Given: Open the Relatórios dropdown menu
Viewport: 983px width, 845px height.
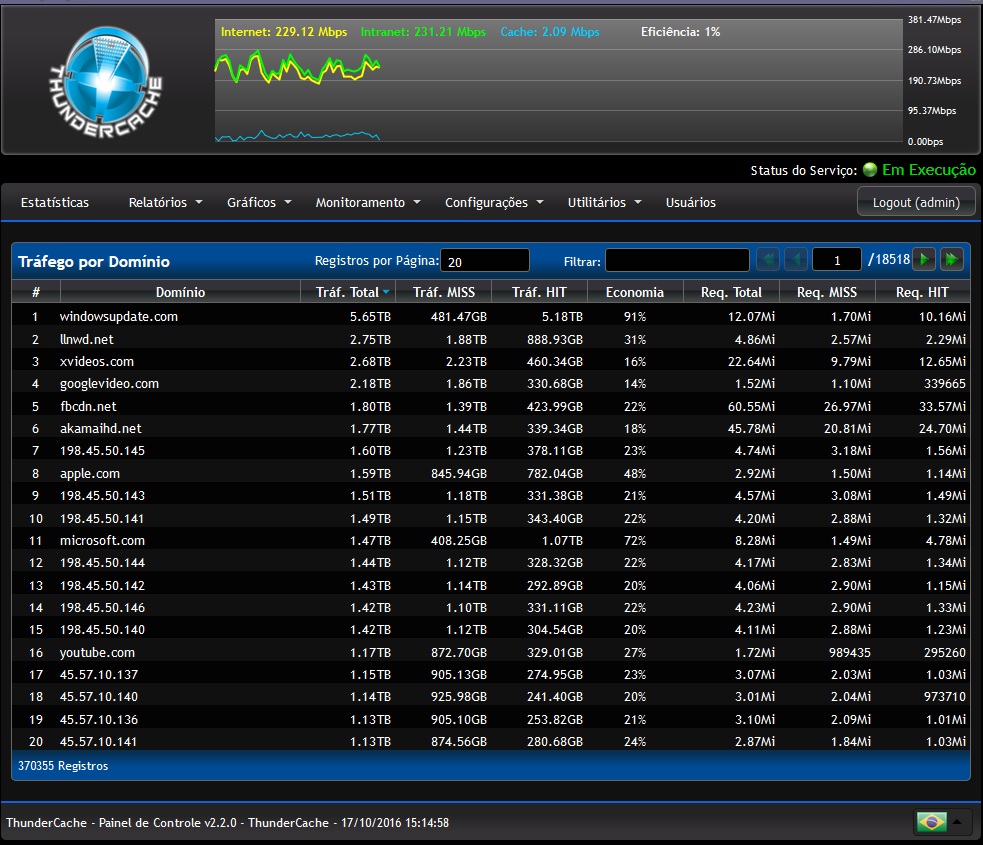Looking at the screenshot, I should click(x=165, y=202).
